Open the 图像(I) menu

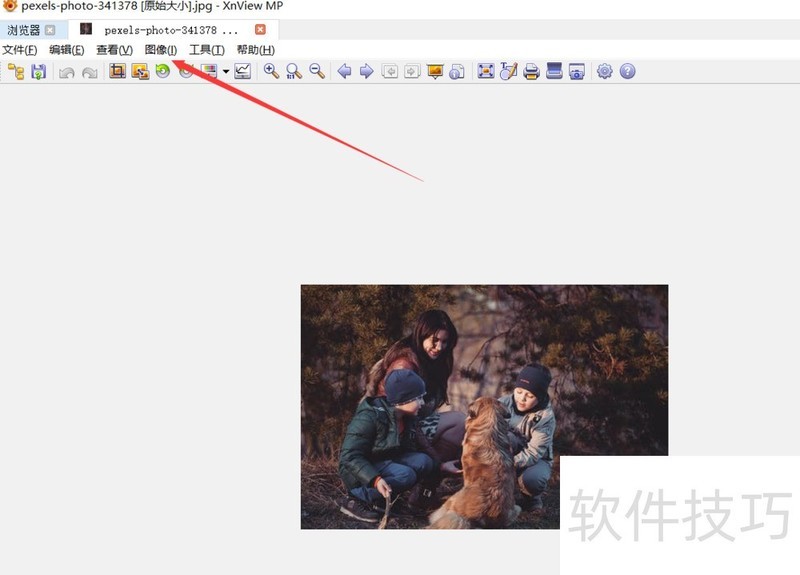[x=161, y=50]
